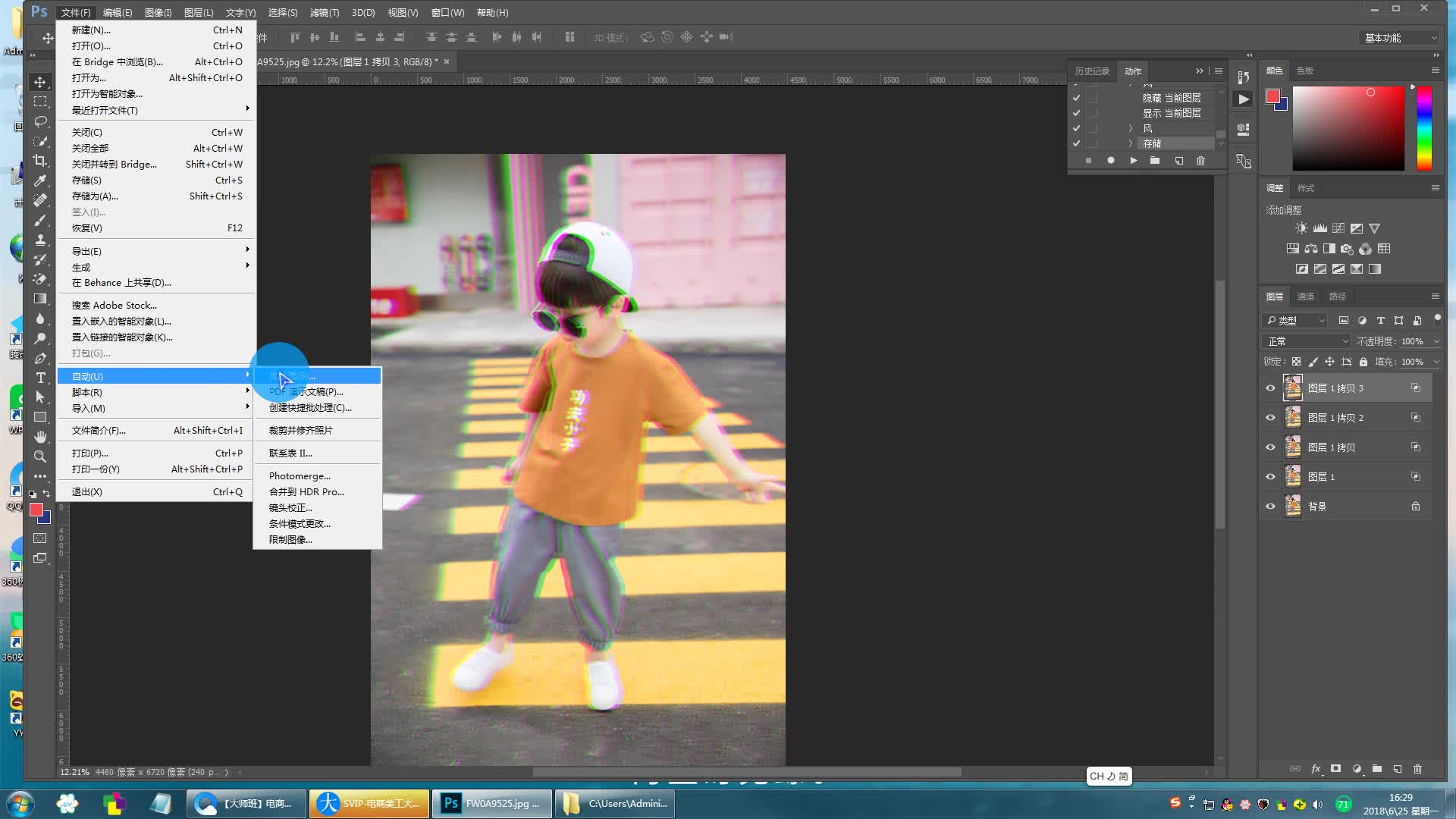Play the selected action in the Actions panel
The height and width of the screenshot is (819, 1456).
click(x=1133, y=161)
